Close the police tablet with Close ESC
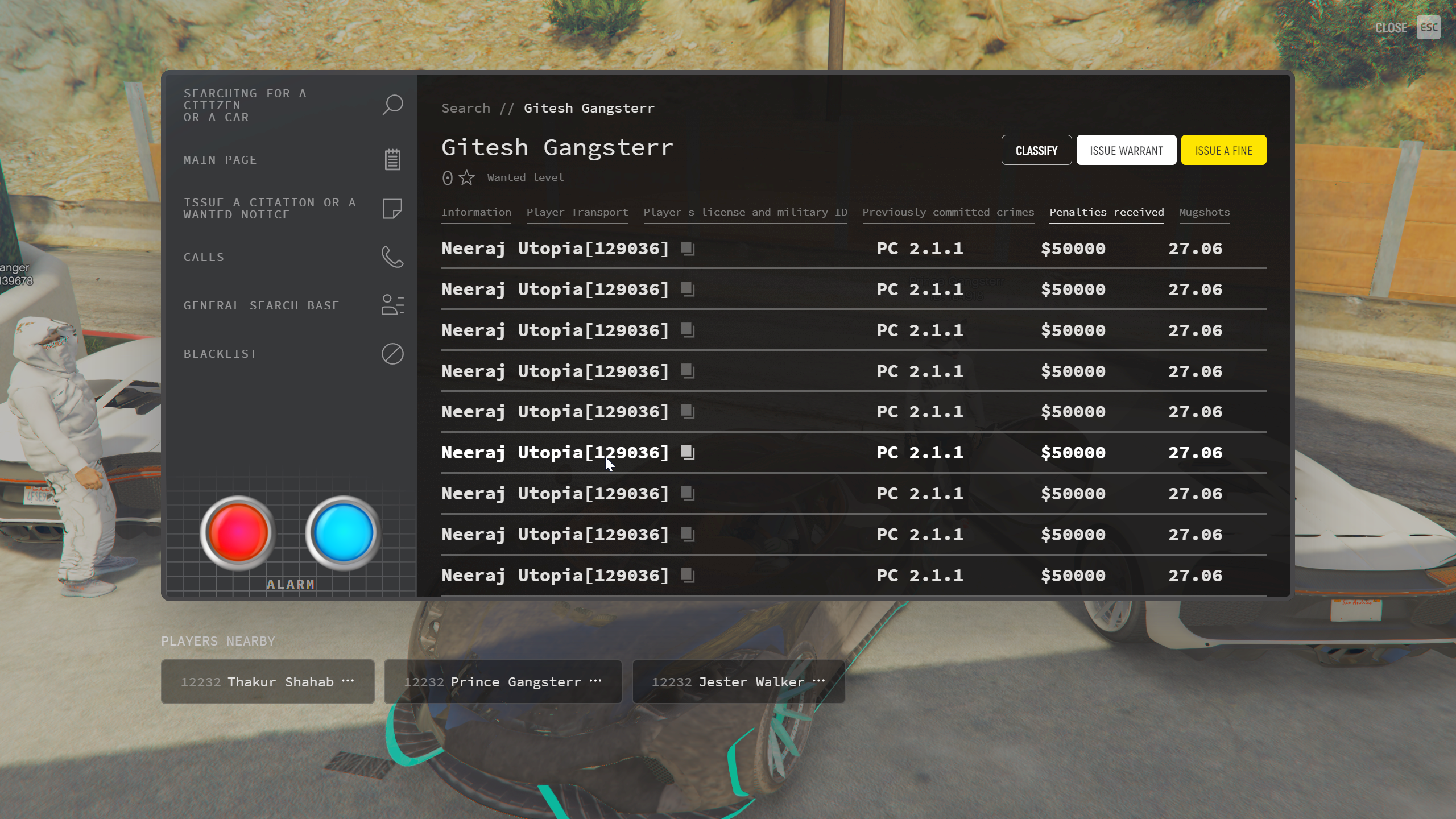 click(x=1407, y=28)
